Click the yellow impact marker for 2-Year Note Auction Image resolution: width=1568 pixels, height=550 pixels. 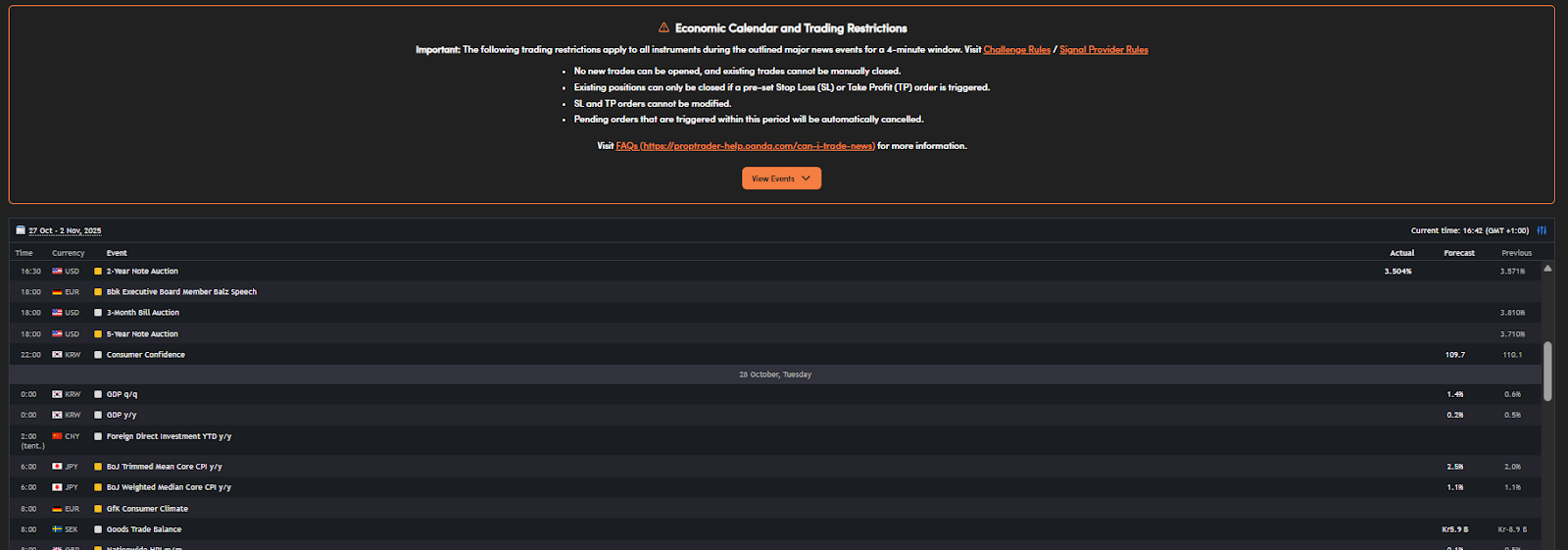(x=98, y=272)
